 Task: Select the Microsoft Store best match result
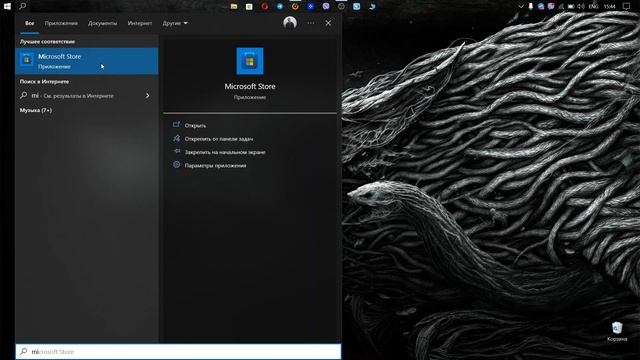point(87,61)
